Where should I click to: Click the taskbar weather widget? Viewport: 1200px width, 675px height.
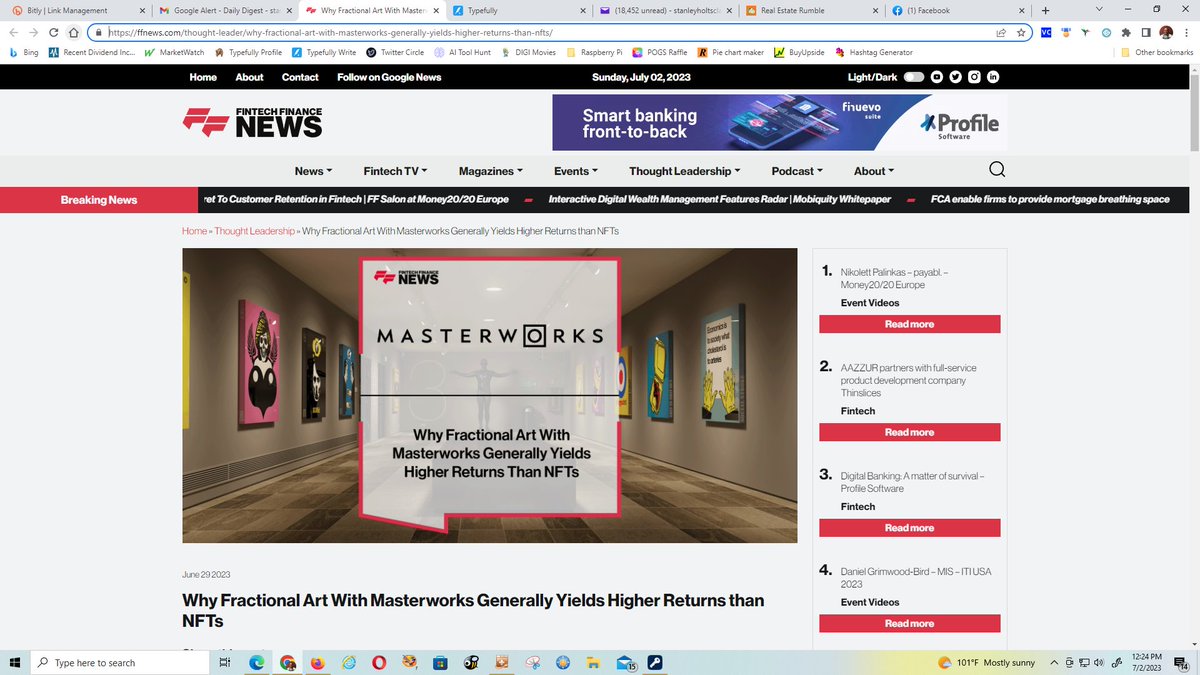point(985,662)
